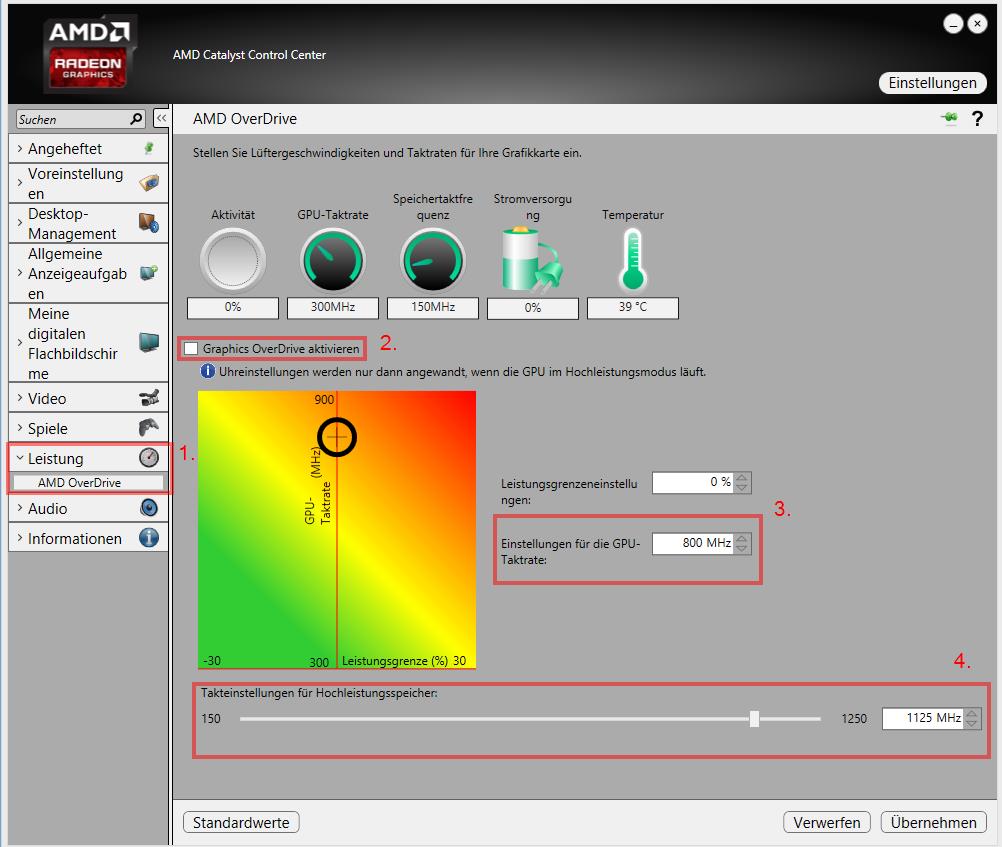This screenshot has height=847, width=1002.
Task: Expand the Video section
Action: [x=20, y=398]
